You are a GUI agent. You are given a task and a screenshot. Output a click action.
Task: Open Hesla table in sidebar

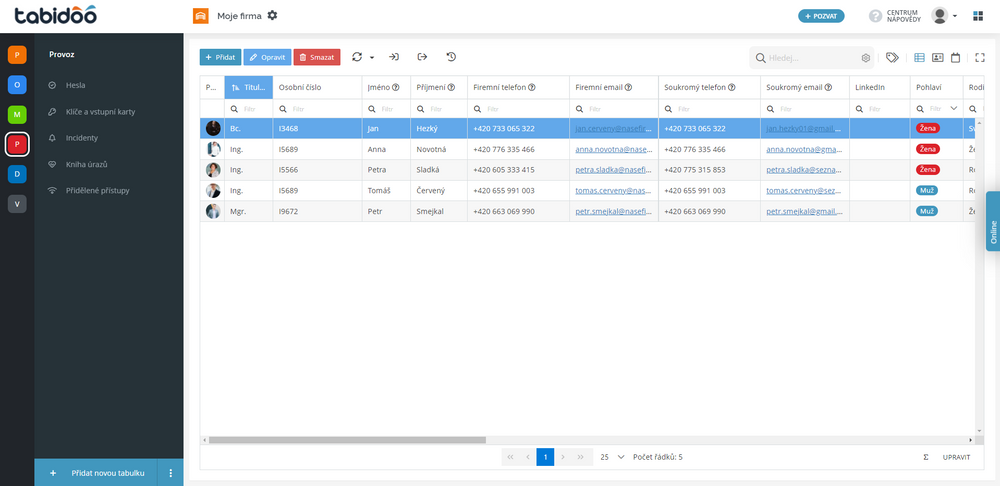[x=75, y=85]
